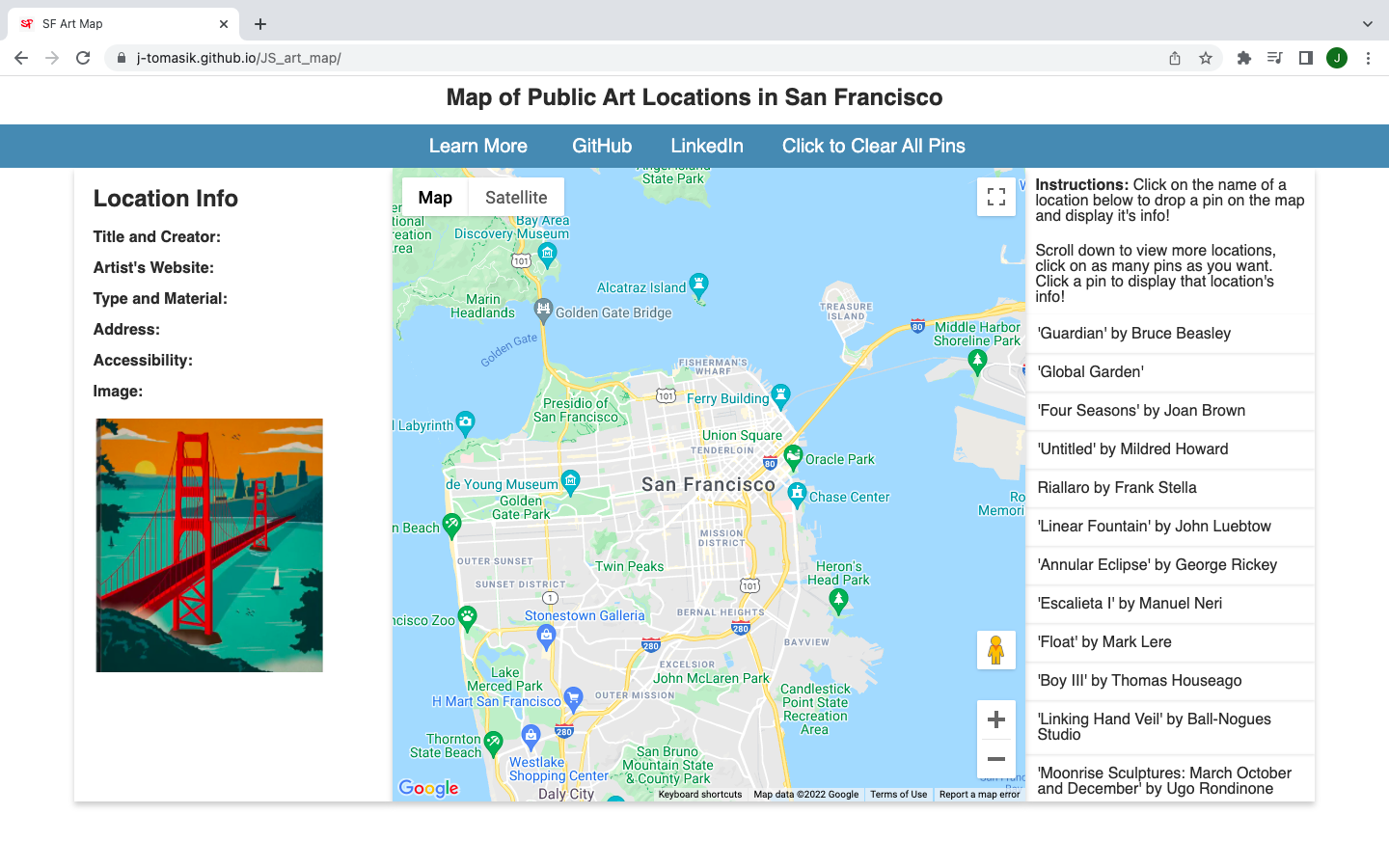Toggle the browser side panel icon

click(1306, 58)
